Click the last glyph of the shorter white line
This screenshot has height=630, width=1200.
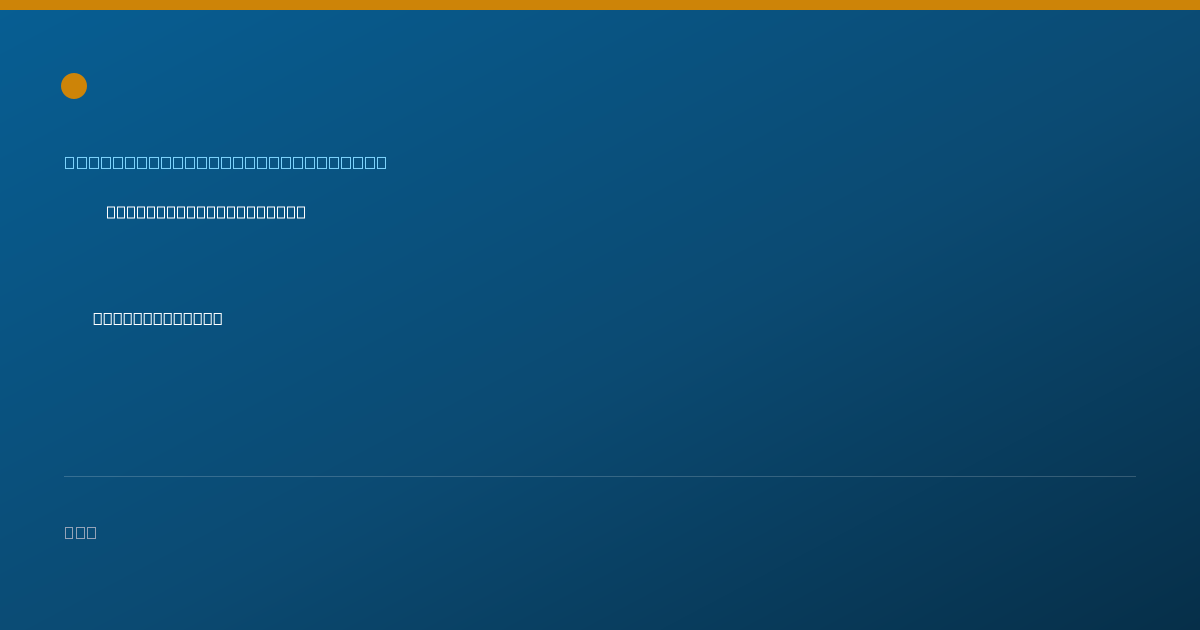pyautogui.click(x=218, y=318)
